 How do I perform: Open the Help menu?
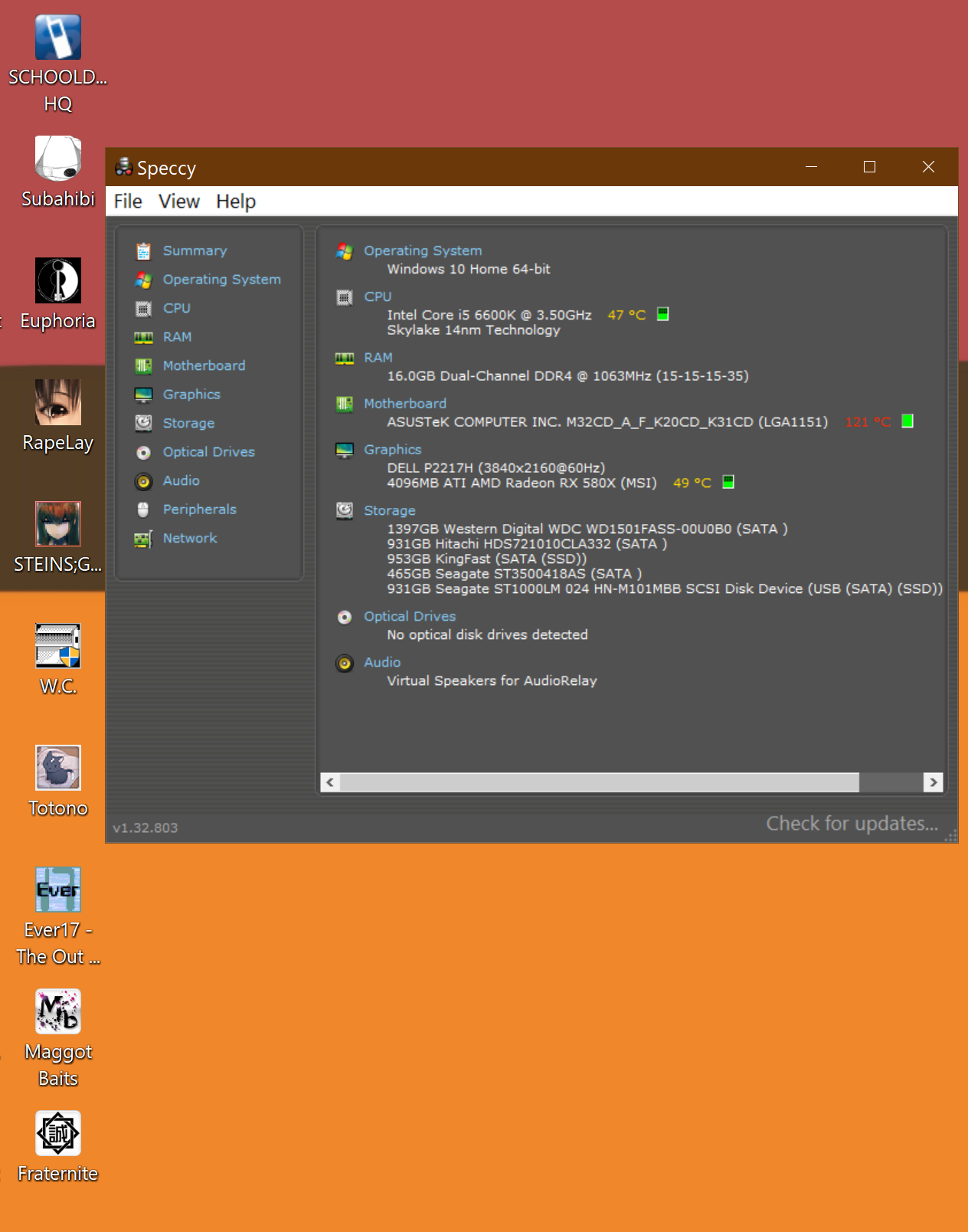pyautogui.click(x=236, y=202)
